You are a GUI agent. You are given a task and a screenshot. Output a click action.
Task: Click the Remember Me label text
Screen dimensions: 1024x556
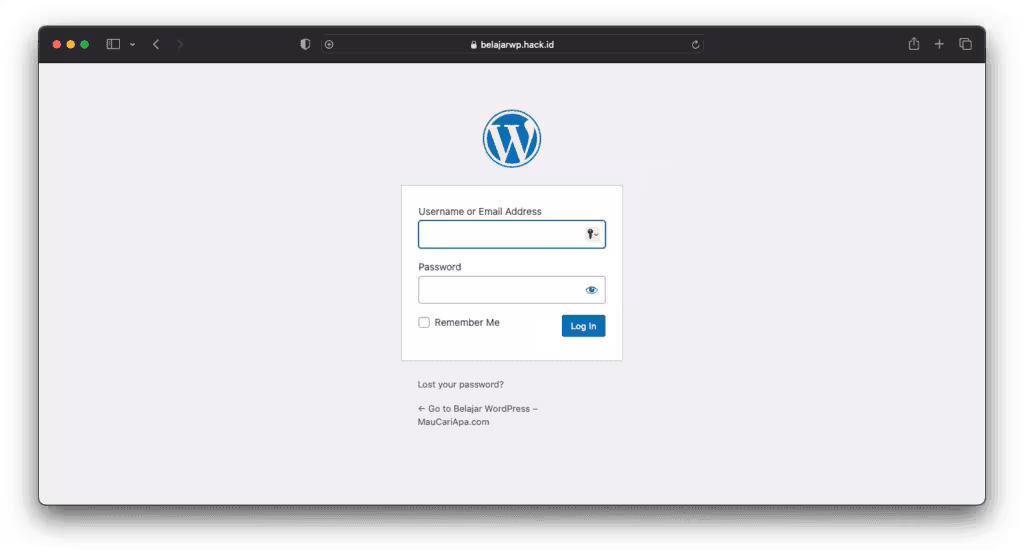467,323
